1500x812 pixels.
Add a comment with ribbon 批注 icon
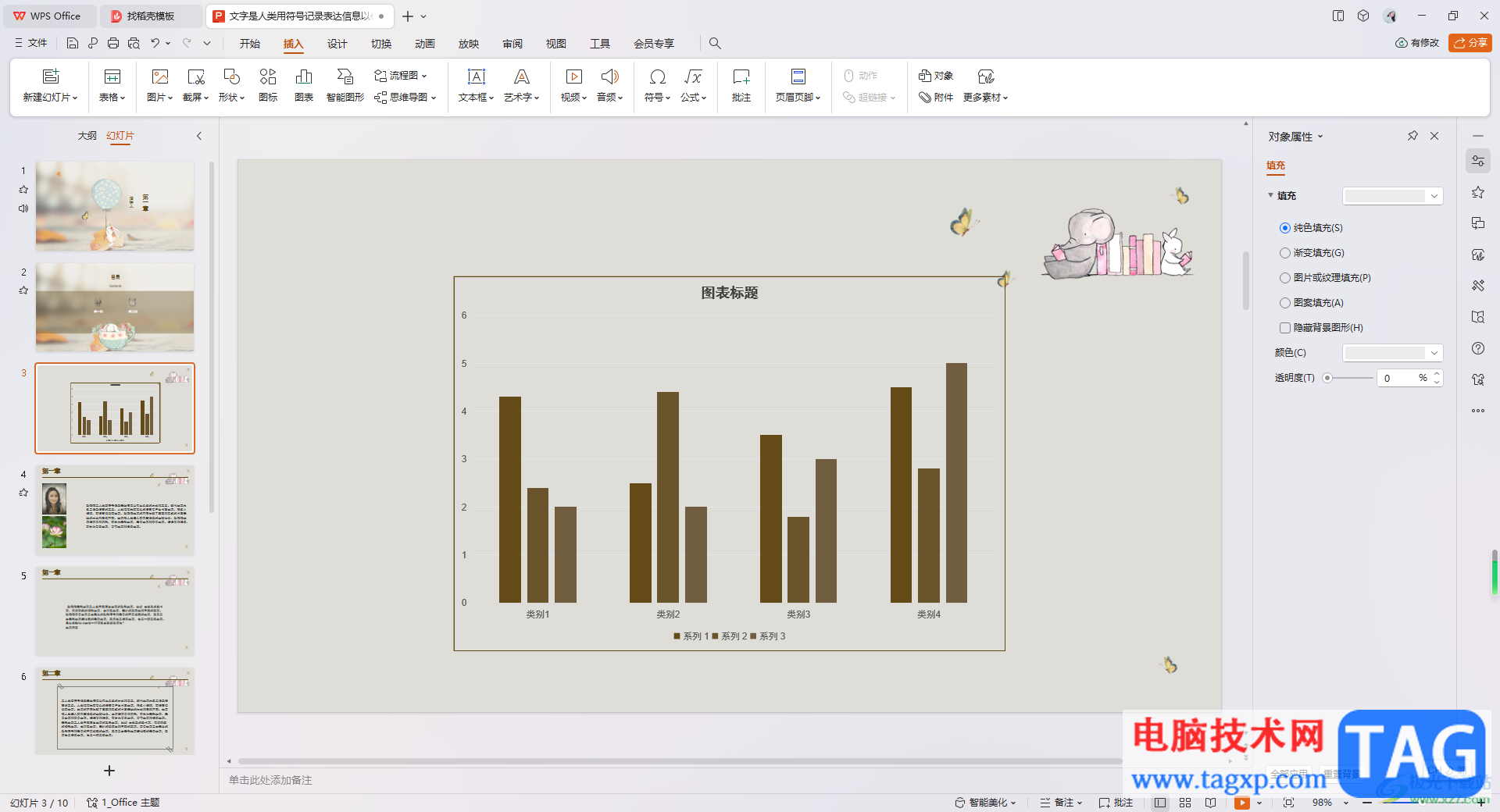click(x=741, y=77)
